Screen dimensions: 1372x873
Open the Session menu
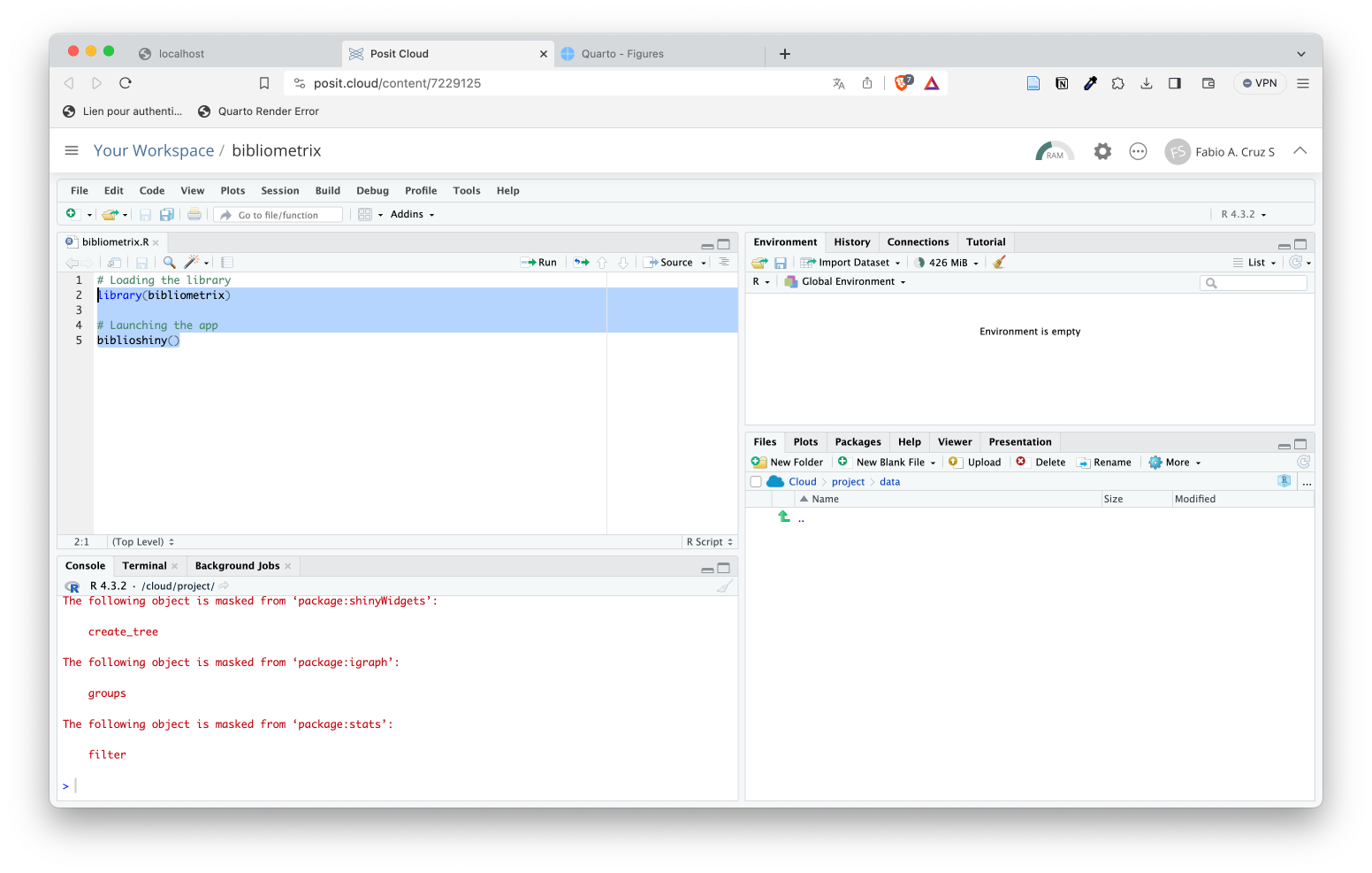(279, 191)
